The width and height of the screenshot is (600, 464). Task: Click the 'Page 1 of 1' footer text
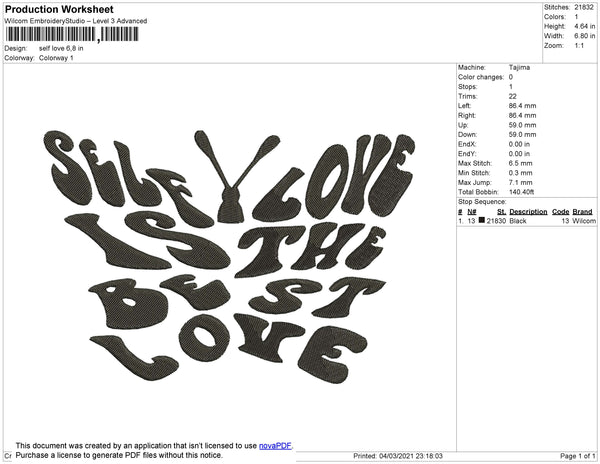577,456
